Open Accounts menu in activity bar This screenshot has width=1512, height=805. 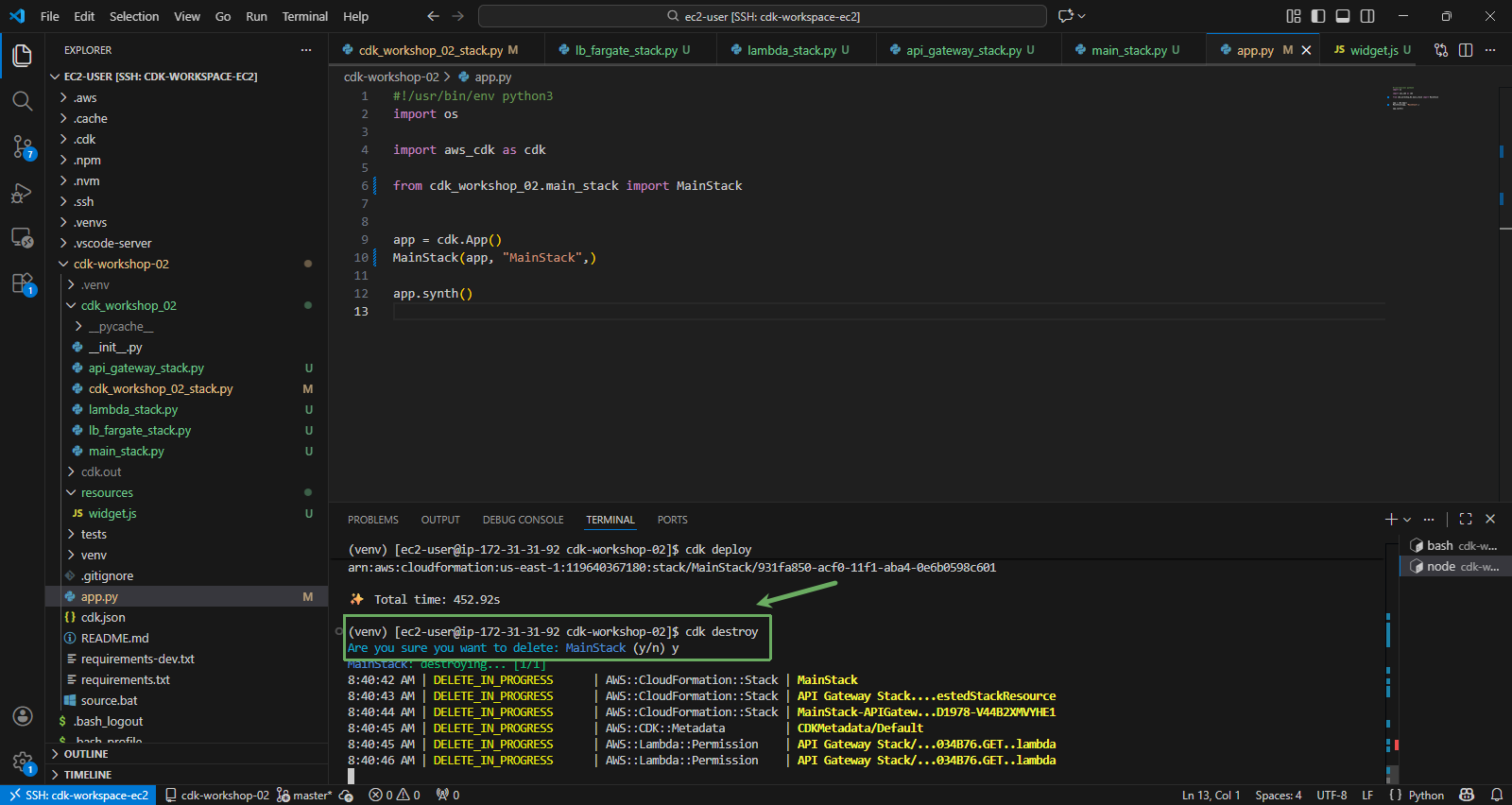click(23, 716)
